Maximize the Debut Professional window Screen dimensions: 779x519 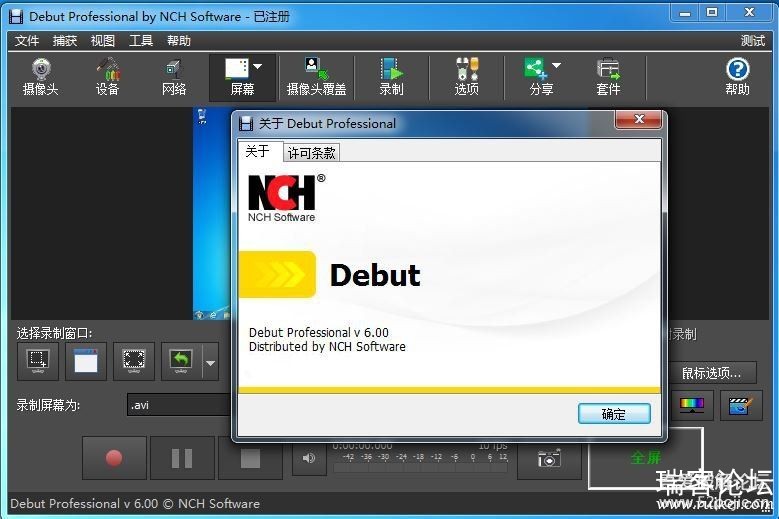(x=712, y=12)
